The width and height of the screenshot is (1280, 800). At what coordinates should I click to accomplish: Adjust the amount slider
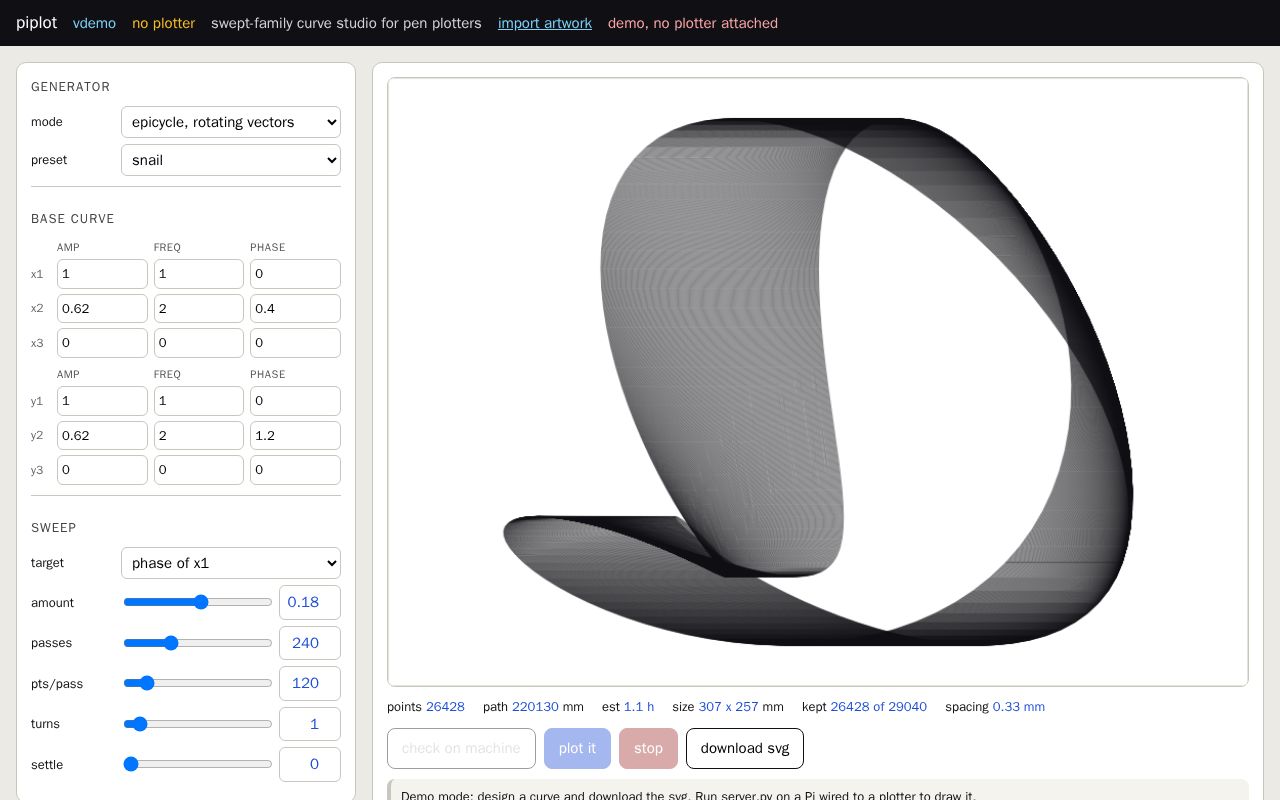[198, 602]
